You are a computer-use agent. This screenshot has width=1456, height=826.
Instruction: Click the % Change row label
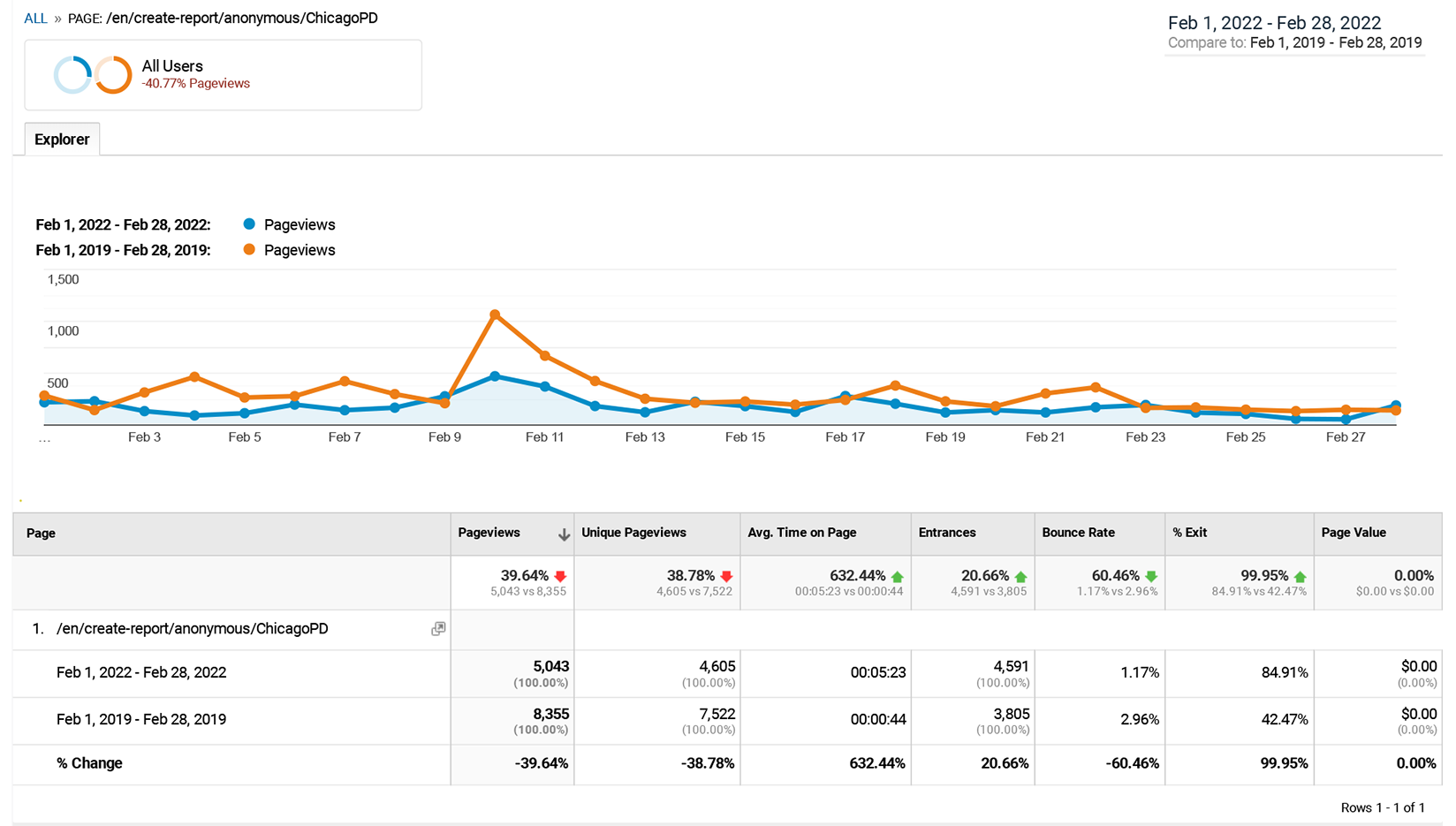pos(89,763)
